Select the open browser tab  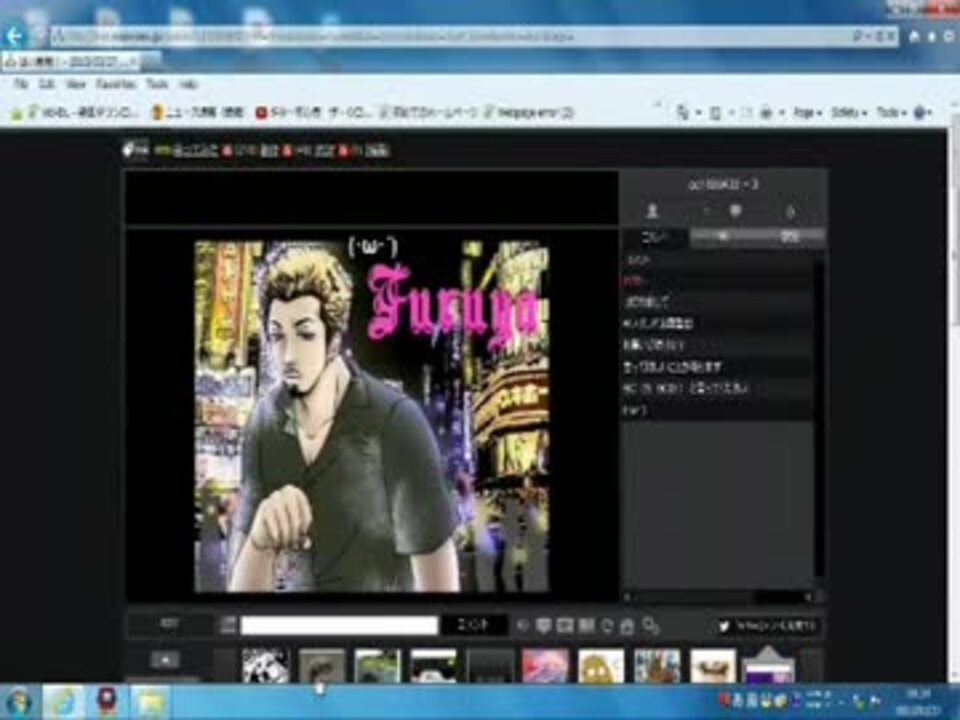coord(72,62)
